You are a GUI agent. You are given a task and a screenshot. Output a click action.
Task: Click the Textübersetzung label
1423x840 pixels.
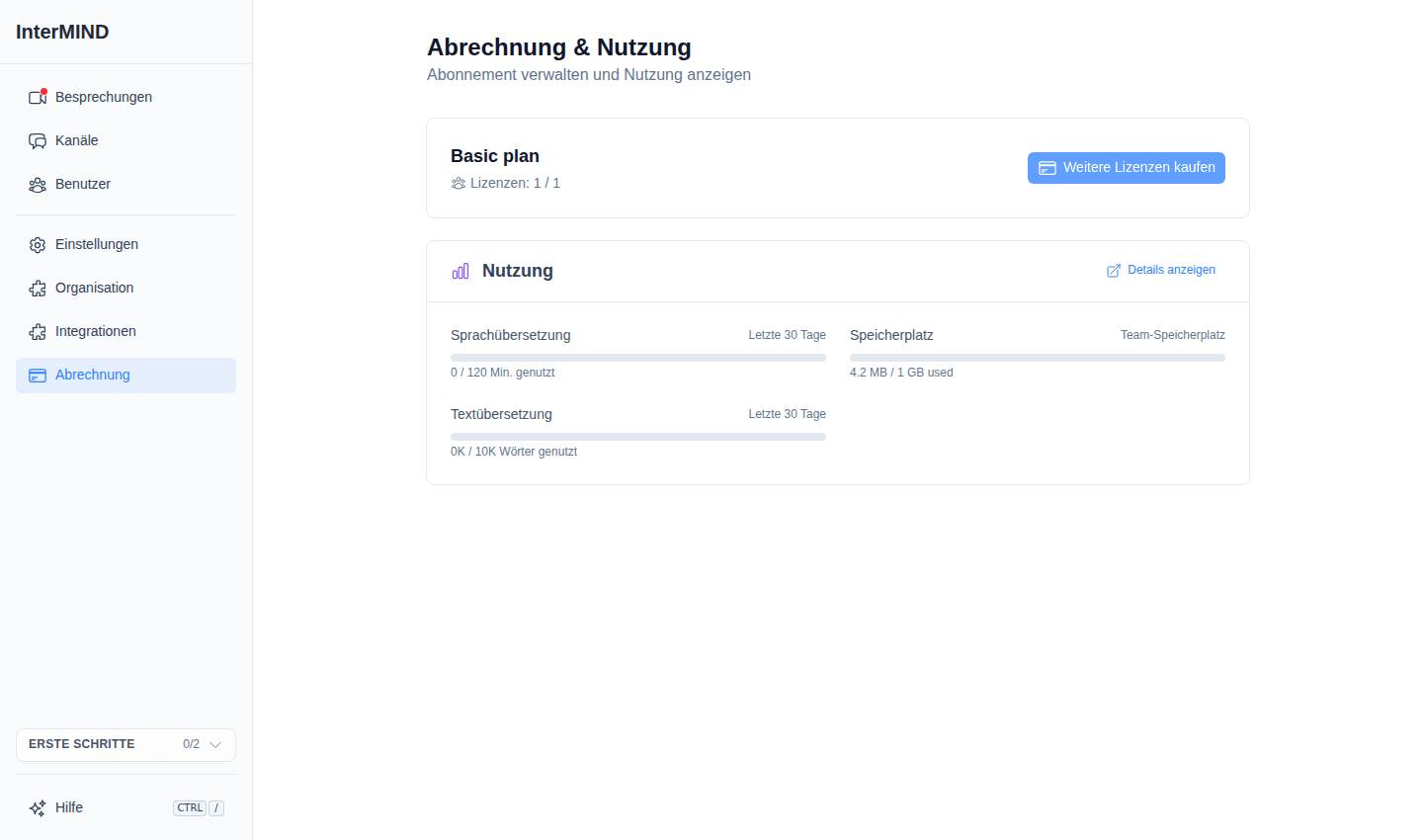point(501,414)
